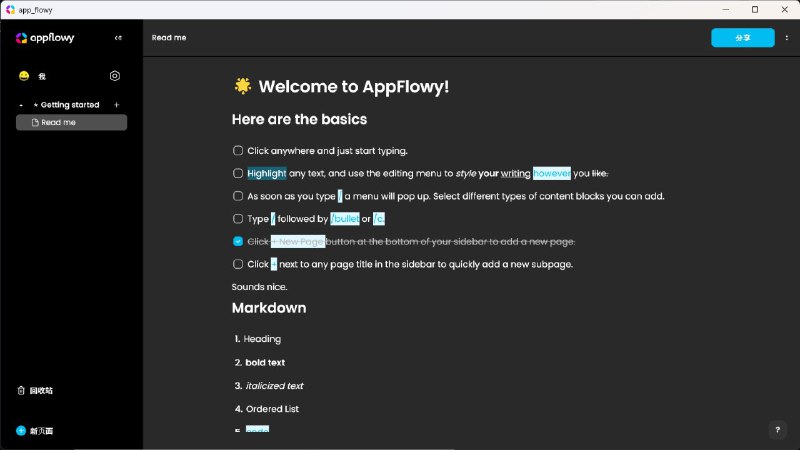This screenshot has width=800, height=450.
Task: Open the three-dot more options menu
Action: pyautogui.click(x=787, y=38)
